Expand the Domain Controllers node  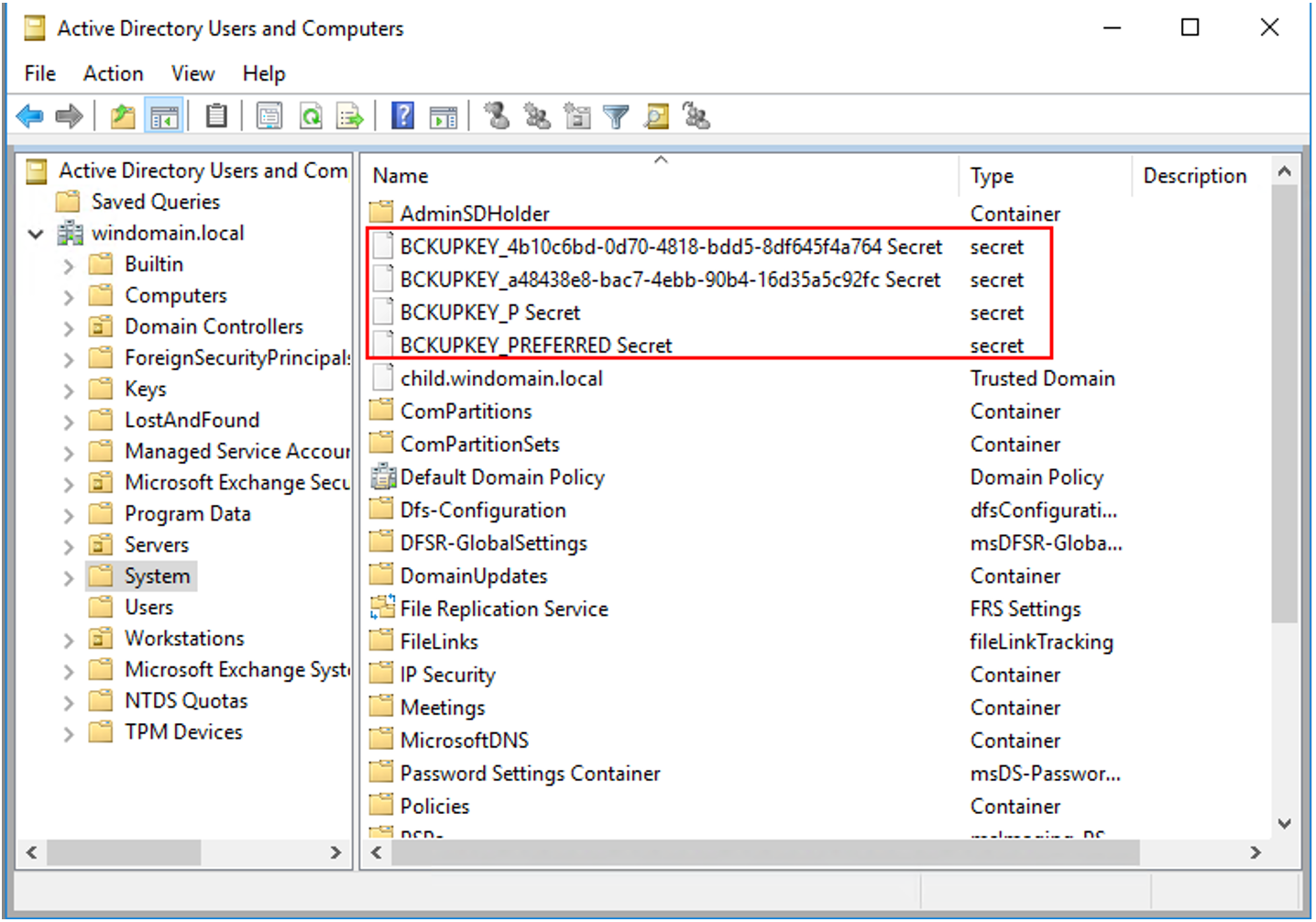point(69,328)
